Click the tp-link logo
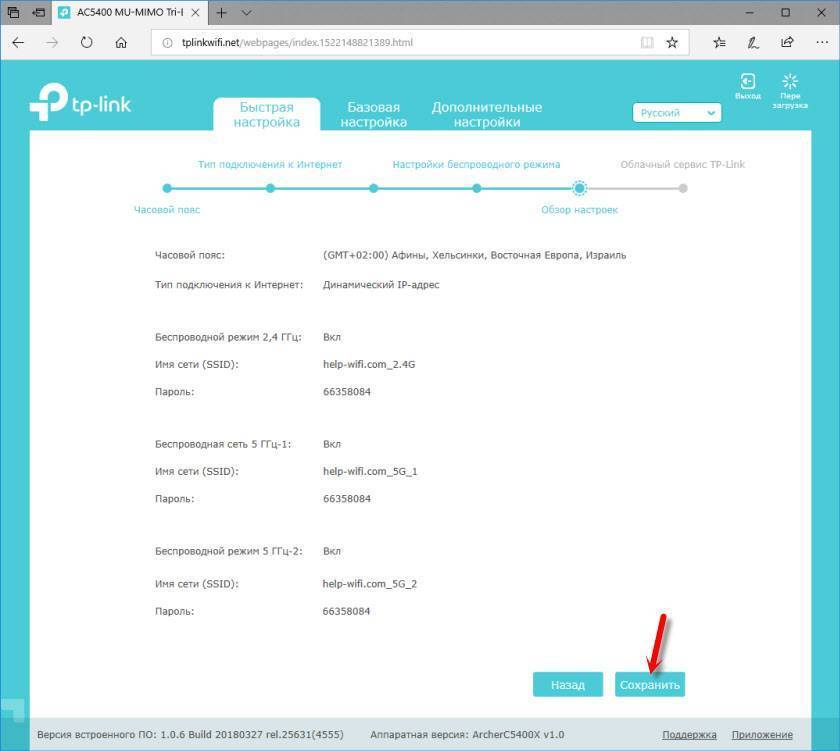This screenshot has height=751, width=840. point(80,102)
